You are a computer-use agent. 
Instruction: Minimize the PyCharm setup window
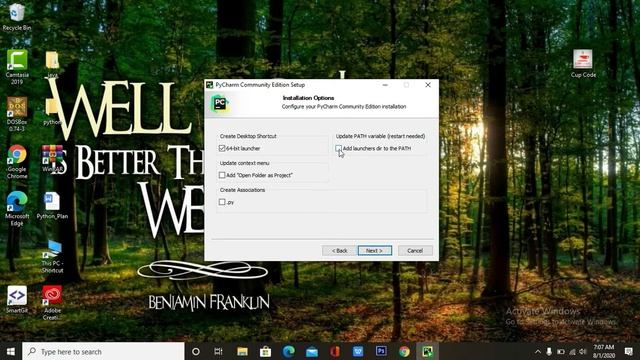(385, 85)
